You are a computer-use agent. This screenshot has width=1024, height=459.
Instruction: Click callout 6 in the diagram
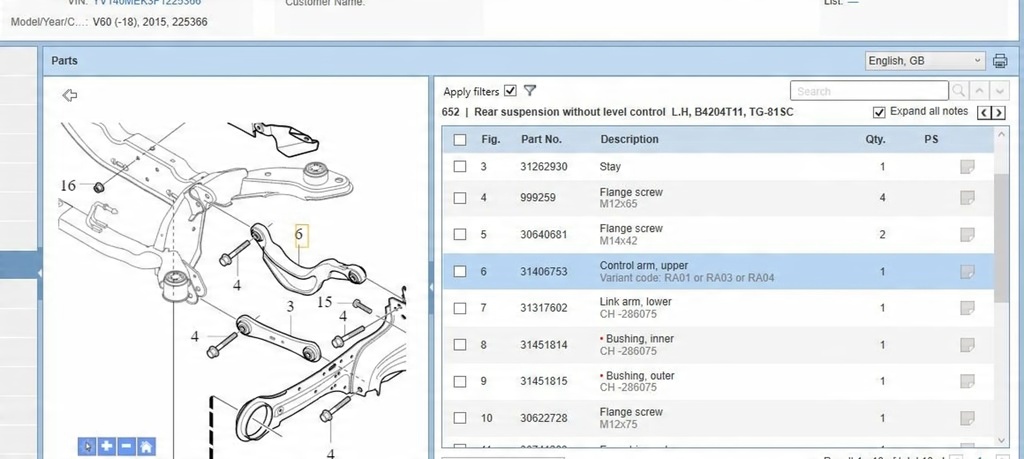(300, 234)
